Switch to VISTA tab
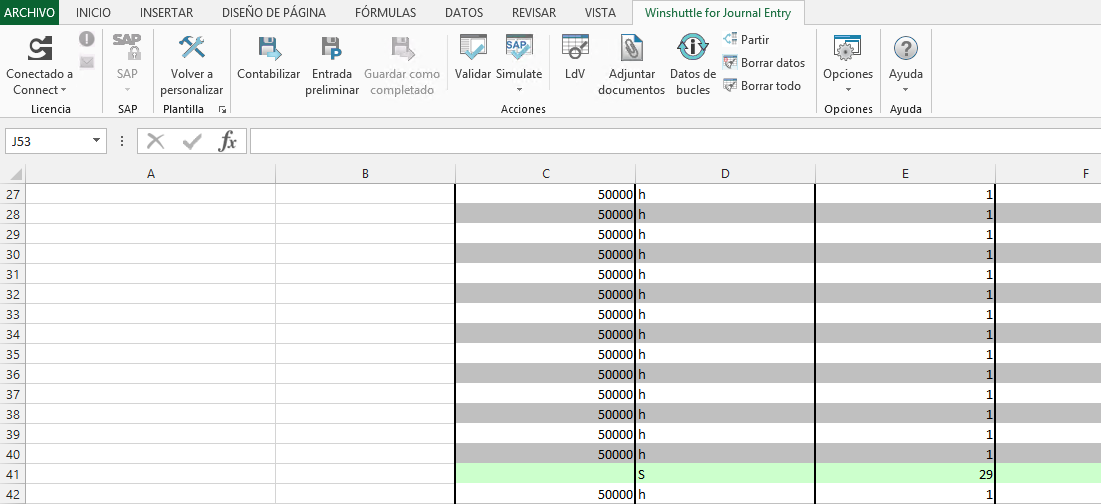1101x504 pixels. [x=600, y=13]
